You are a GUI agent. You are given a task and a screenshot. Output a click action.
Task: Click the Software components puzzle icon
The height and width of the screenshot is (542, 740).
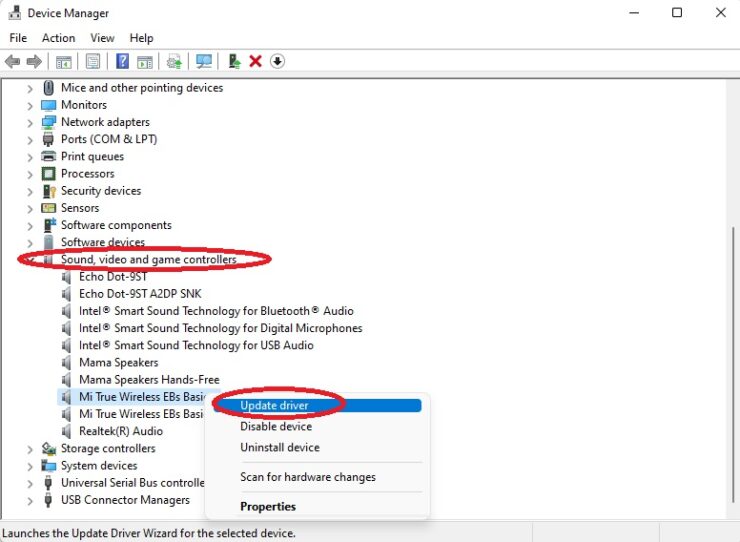(49, 225)
